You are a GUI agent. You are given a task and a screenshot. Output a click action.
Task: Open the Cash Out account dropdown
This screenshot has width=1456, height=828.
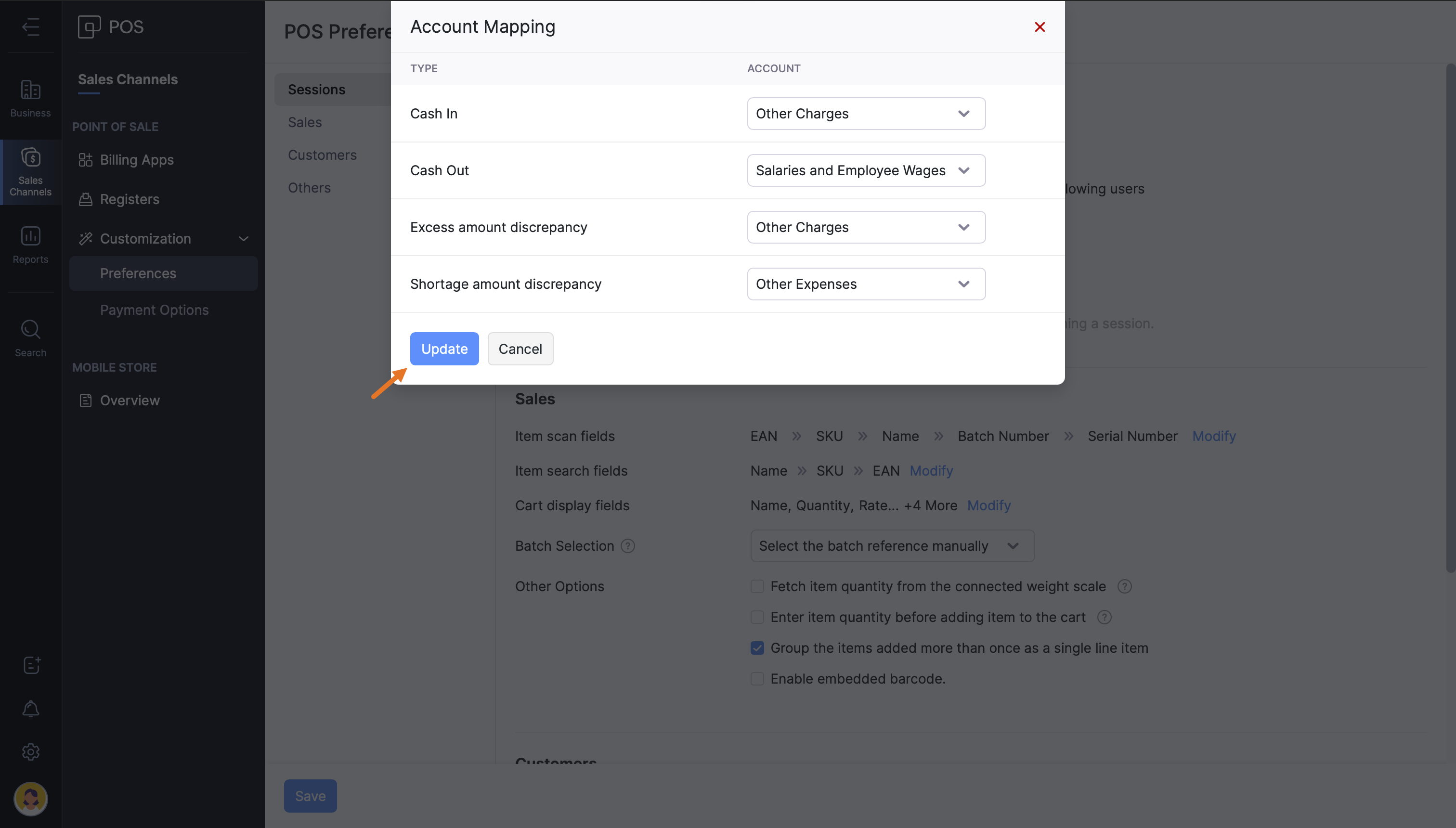pos(866,170)
